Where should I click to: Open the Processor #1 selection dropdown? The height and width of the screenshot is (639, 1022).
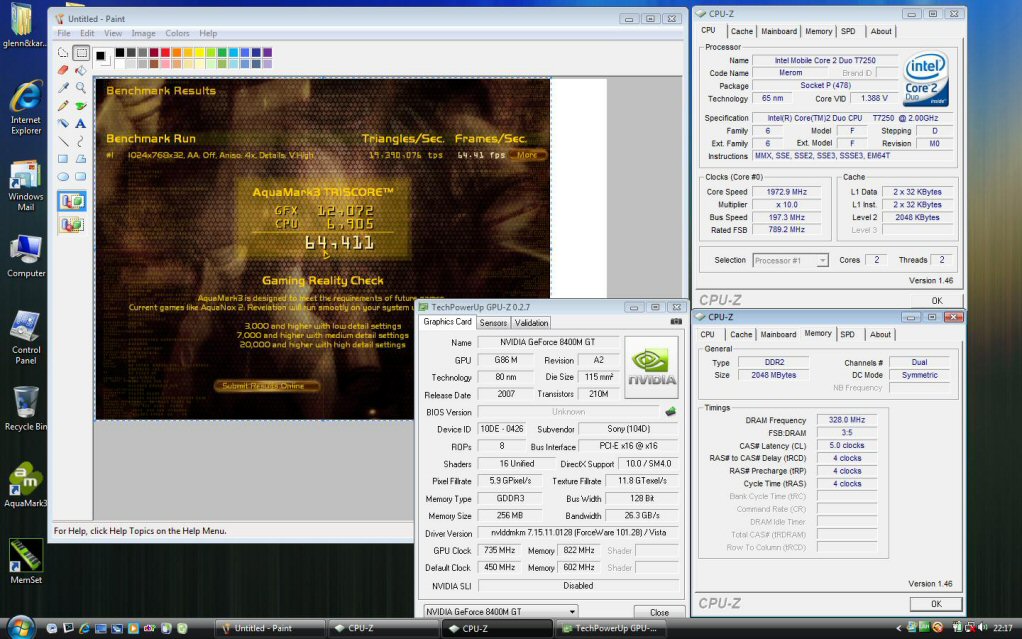tap(790, 260)
